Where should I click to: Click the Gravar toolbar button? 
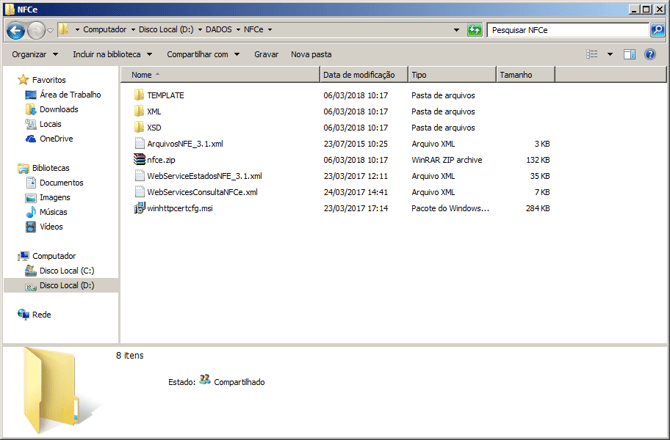pos(266,54)
